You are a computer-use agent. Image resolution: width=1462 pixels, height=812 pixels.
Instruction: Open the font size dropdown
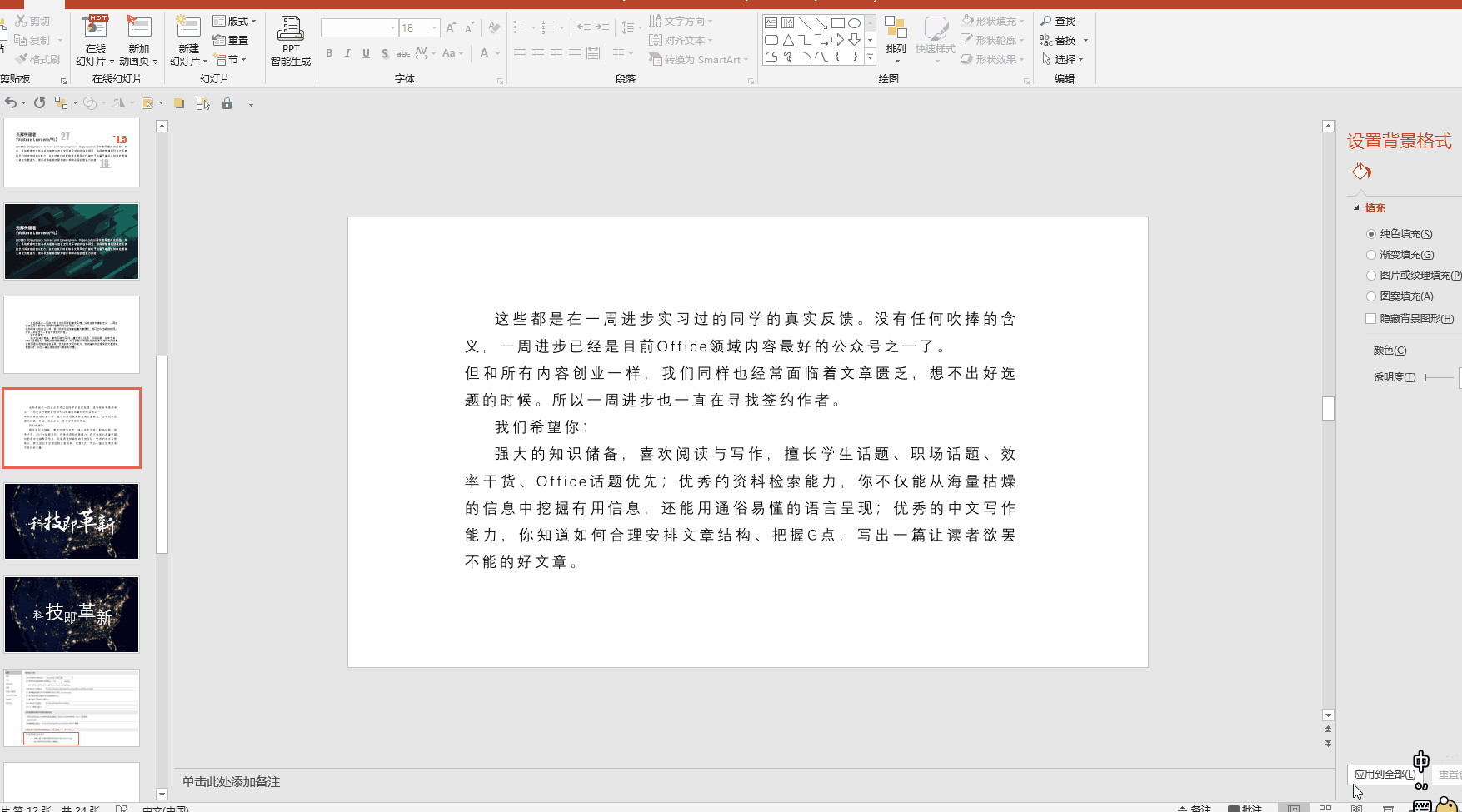(x=434, y=28)
